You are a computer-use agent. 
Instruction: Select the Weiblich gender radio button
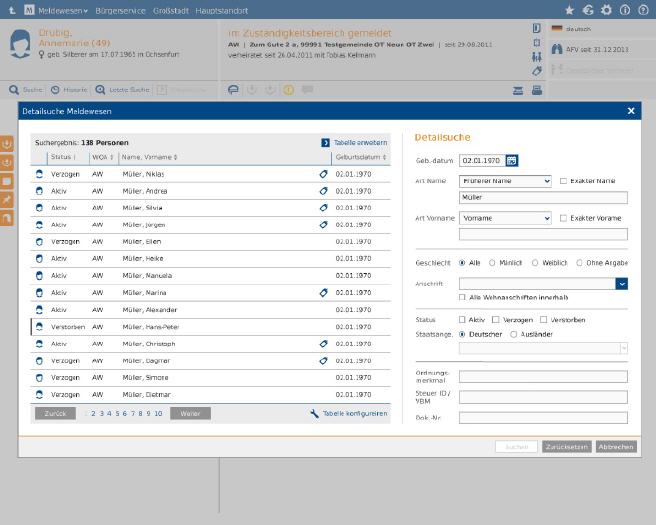point(535,263)
